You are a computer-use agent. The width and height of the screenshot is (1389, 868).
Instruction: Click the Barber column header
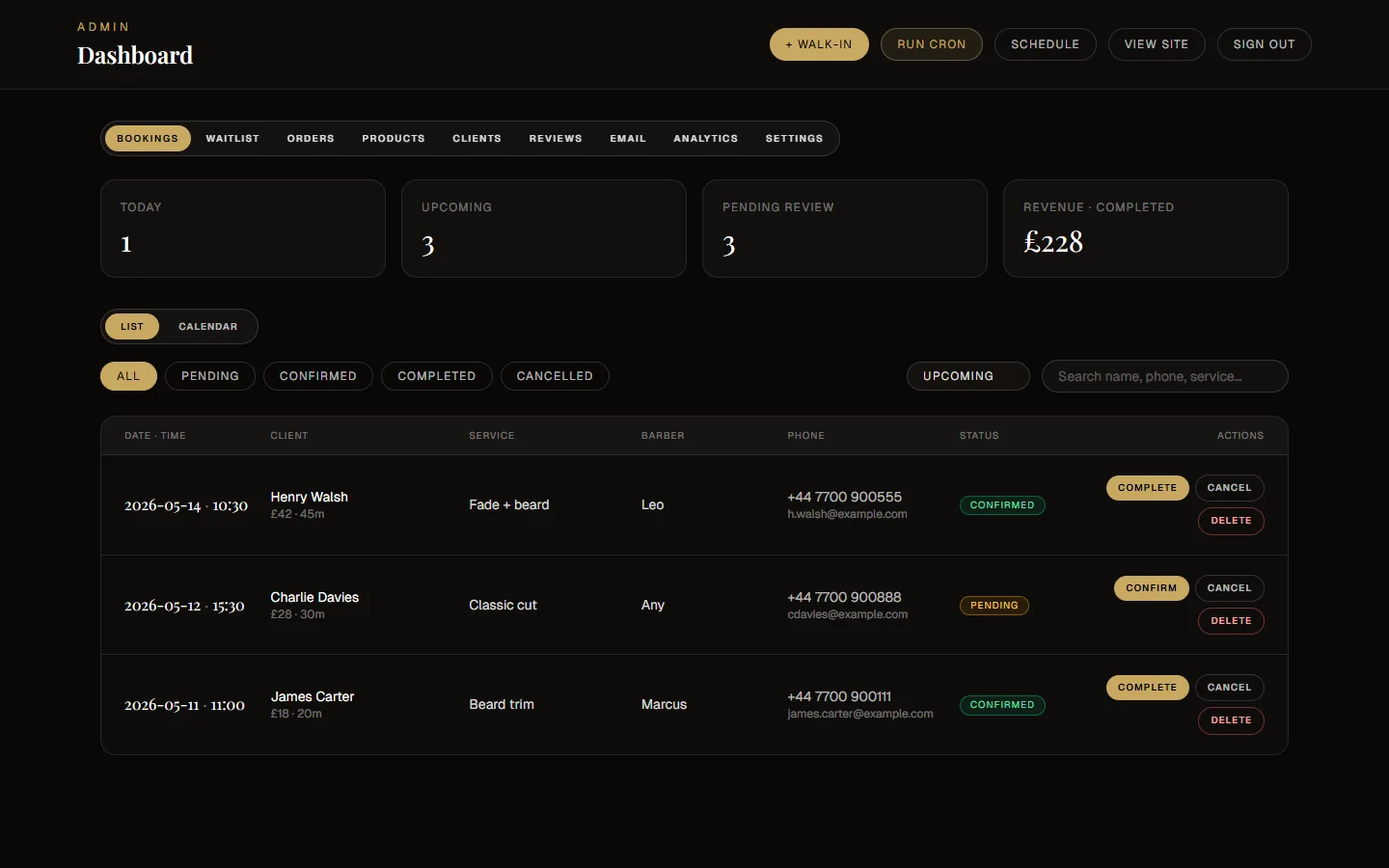(663, 436)
